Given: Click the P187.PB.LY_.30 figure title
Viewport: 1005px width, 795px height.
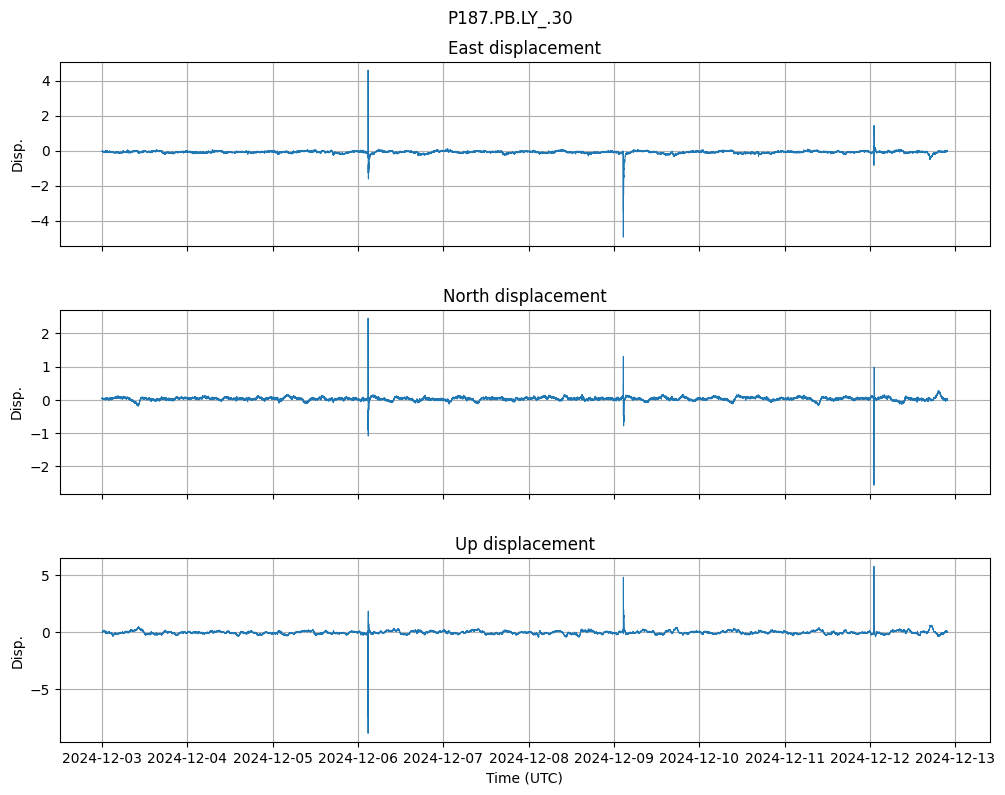Looking at the screenshot, I should pos(510,18).
